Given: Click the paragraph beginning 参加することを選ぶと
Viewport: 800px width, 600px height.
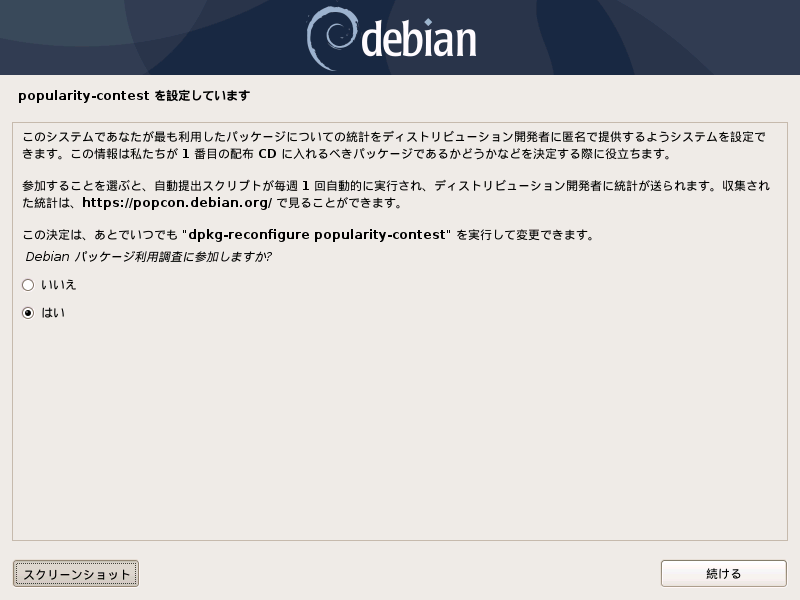Looking at the screenshot, I should 396,194.
